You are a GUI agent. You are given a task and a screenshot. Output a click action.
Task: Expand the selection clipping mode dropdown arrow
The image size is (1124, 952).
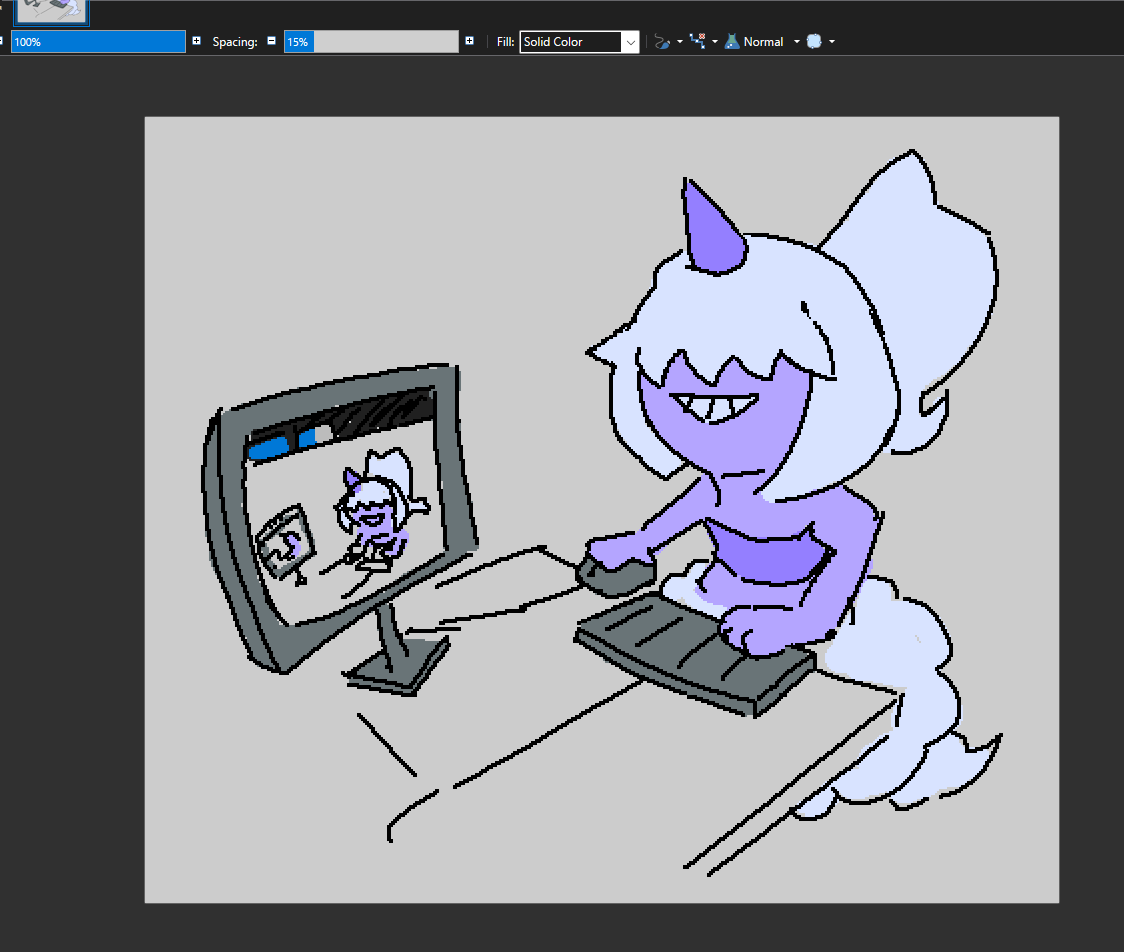pos(715,42)
